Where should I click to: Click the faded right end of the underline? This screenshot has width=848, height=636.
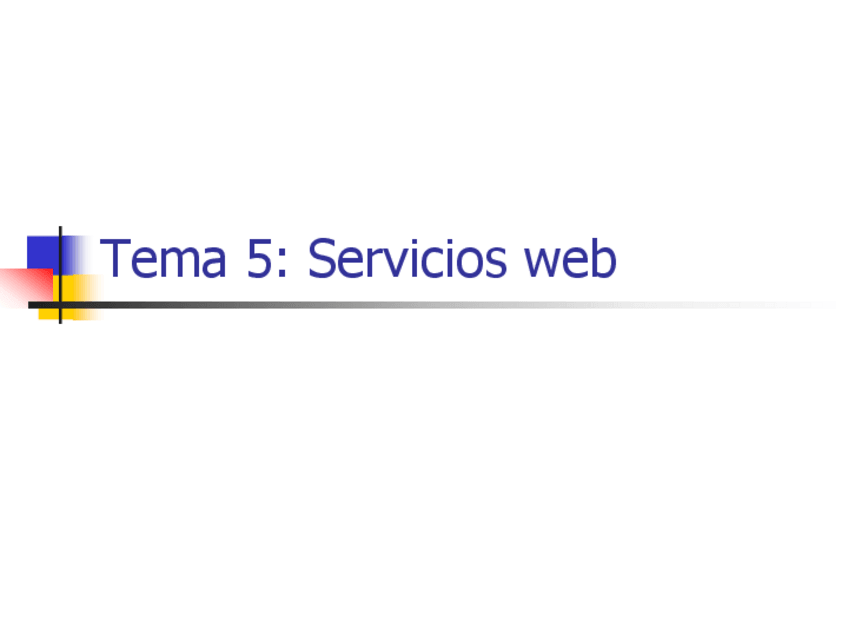[784, 305]
